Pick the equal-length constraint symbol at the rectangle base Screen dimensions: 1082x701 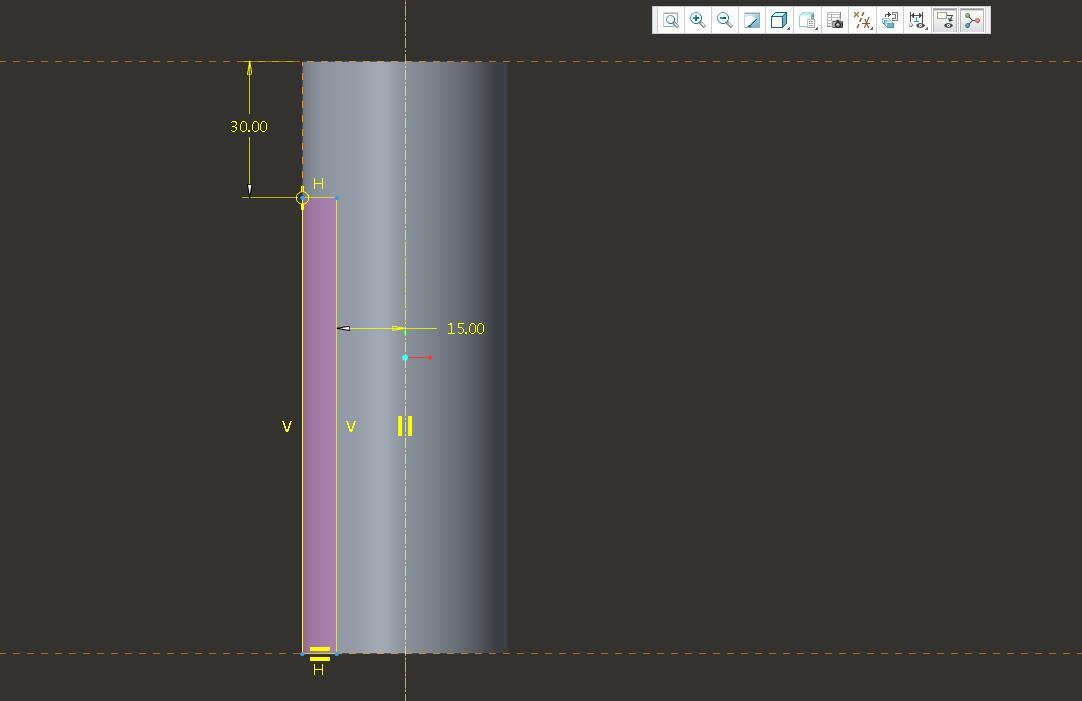320,654
